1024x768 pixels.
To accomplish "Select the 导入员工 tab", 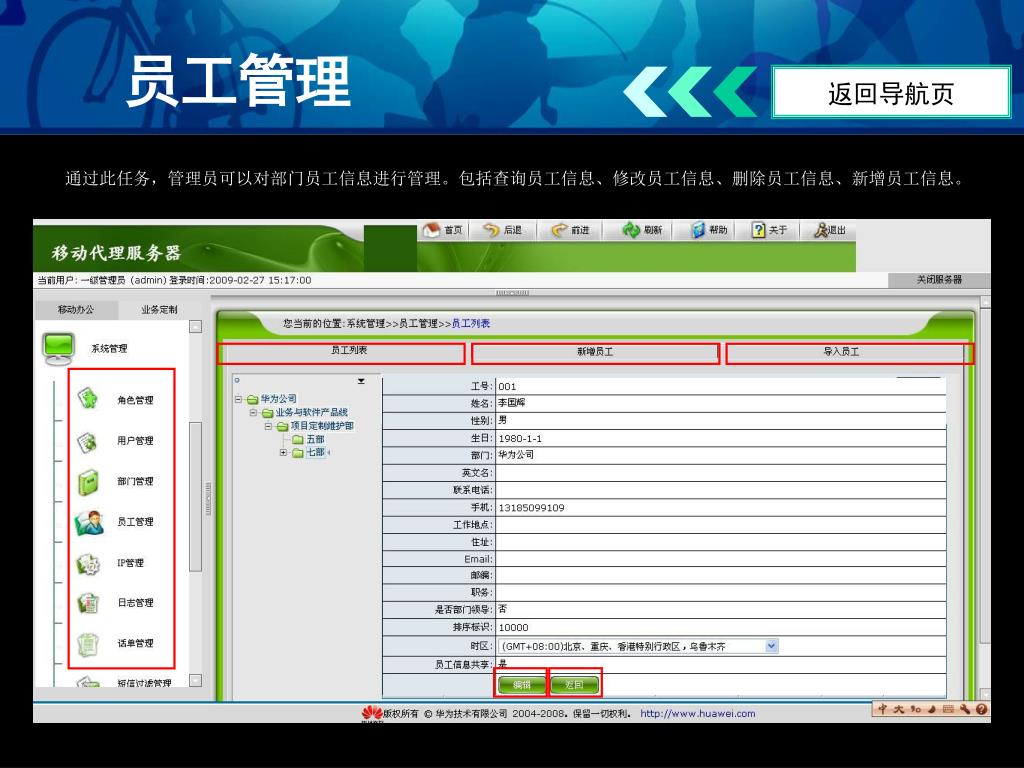I will pos(850,353).
